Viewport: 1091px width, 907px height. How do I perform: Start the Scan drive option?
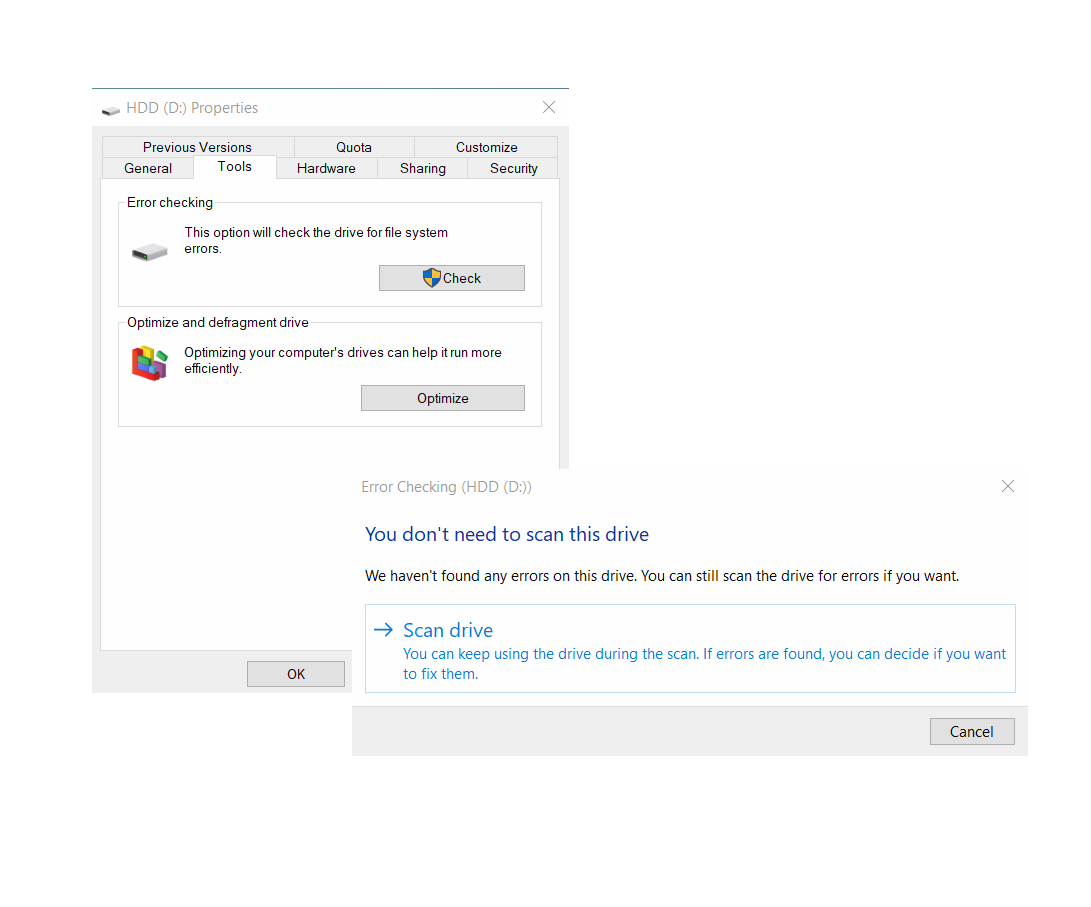click(690, 649)
